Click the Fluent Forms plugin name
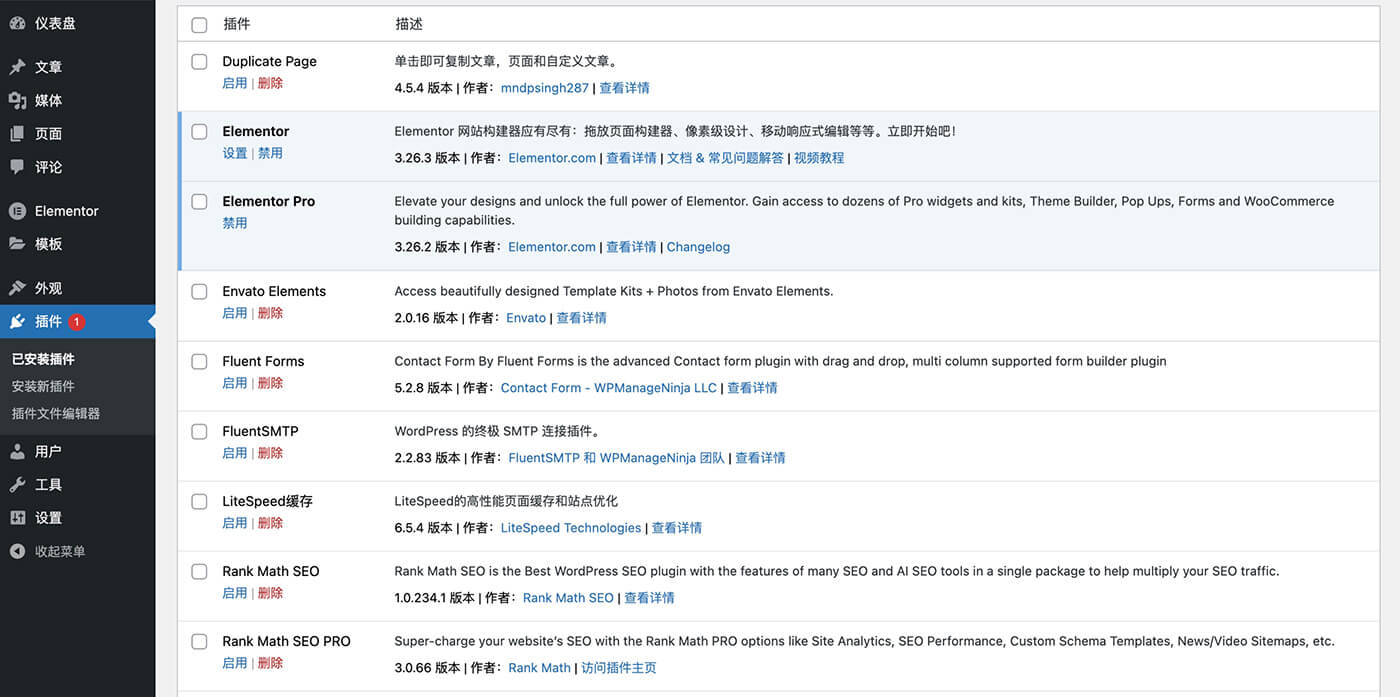The height and width of the screenshot is (697, 1400). coord(263,362)
